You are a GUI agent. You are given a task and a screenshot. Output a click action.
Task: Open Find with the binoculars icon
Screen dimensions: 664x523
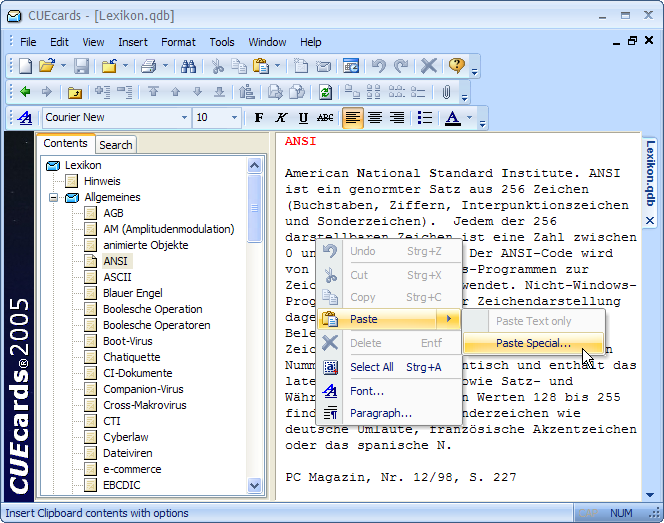(188, 66)
